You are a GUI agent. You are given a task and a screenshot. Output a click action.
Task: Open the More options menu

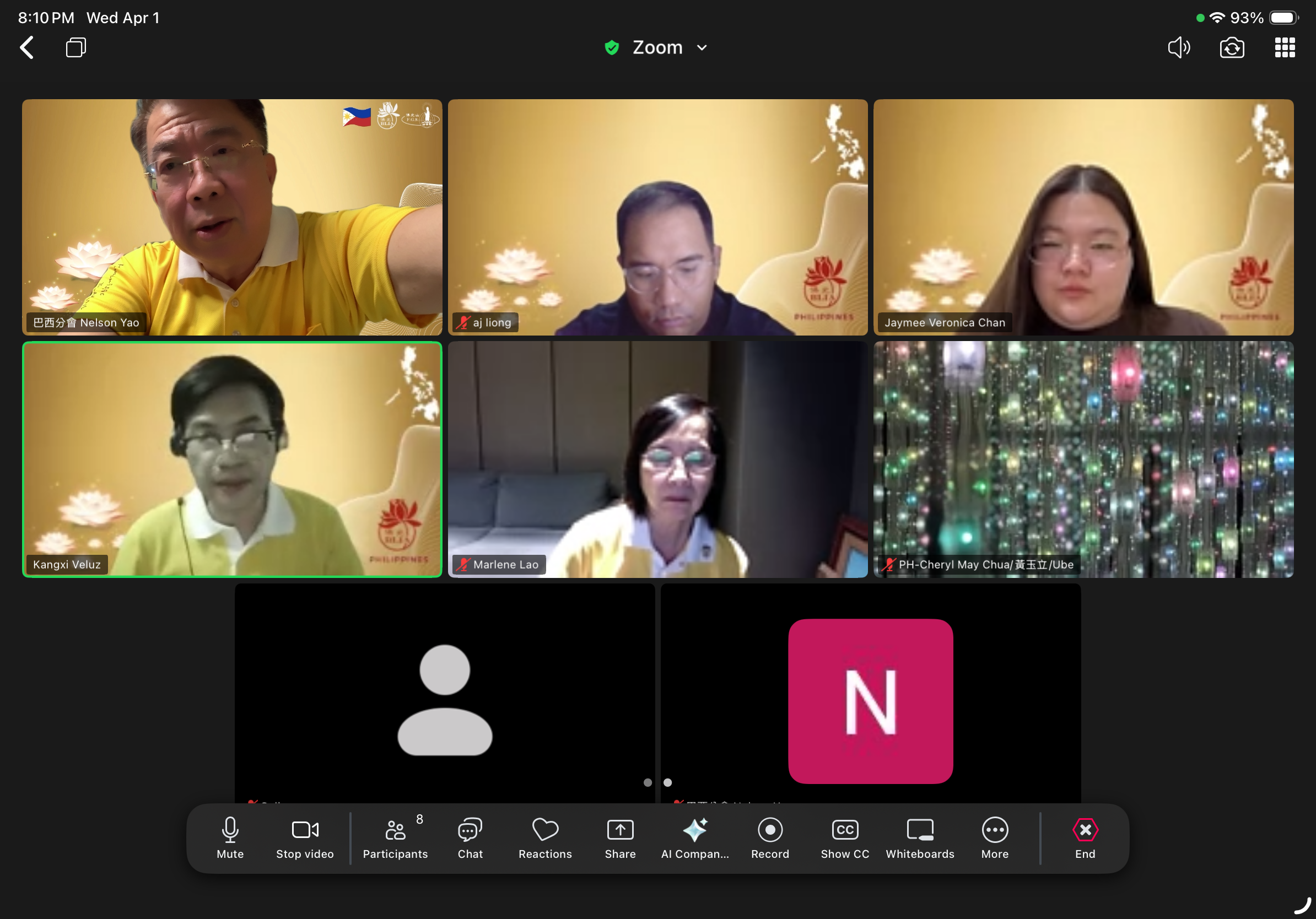[x=995, y=837]
